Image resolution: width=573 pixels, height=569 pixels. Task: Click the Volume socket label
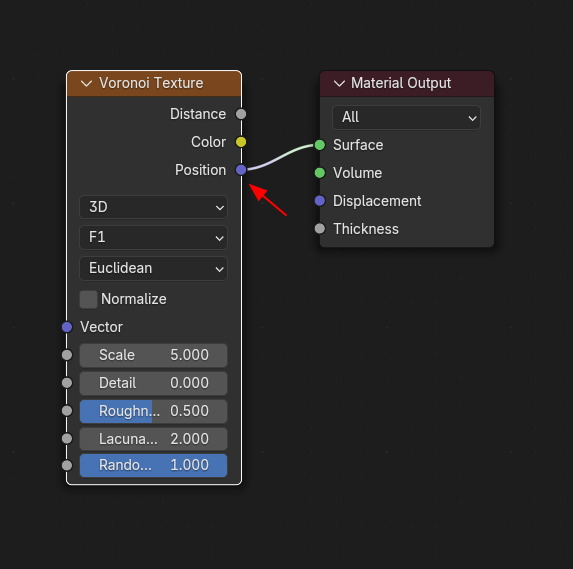357,173
